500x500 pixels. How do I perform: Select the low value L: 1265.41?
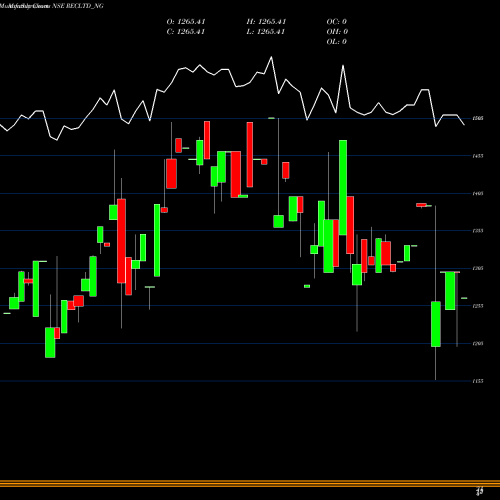click(266, 32)
